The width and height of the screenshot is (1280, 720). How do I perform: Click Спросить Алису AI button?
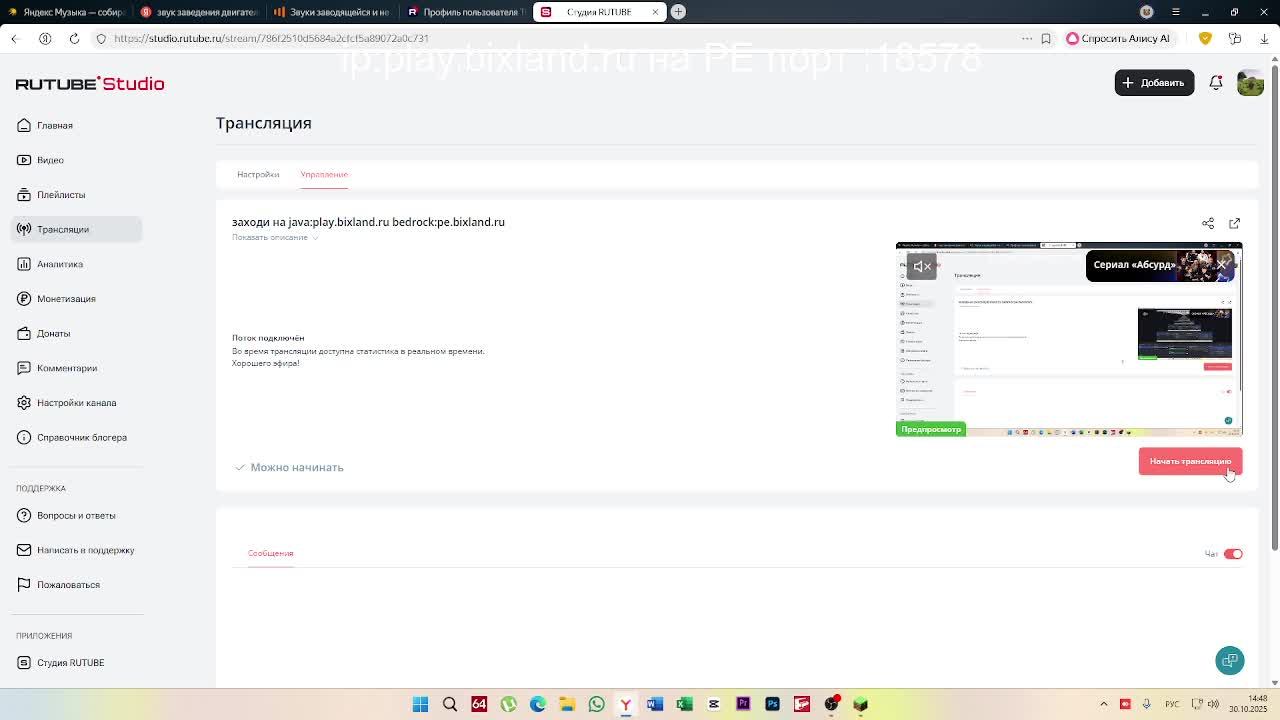coord(1118,38)
